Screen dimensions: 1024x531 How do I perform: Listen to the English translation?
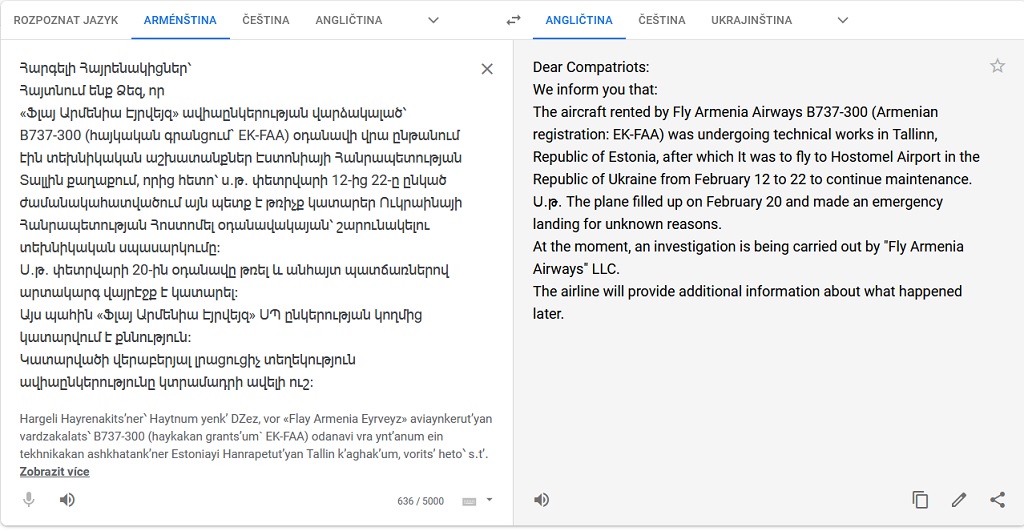pyautogui.click(x=541, y=500)
